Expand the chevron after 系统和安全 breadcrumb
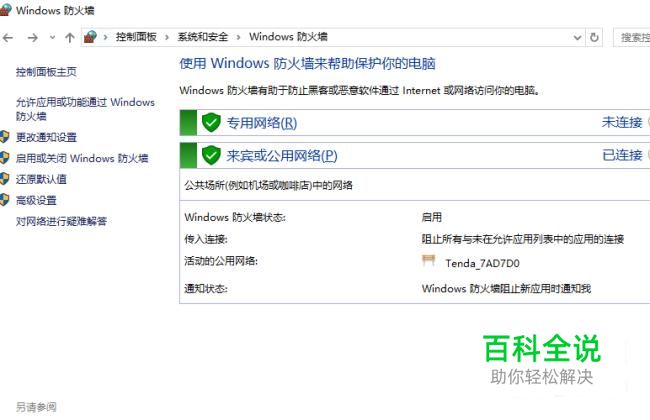The width and height of the screenshot is (650, 420). pyautogui.click(x=238, y=37)
